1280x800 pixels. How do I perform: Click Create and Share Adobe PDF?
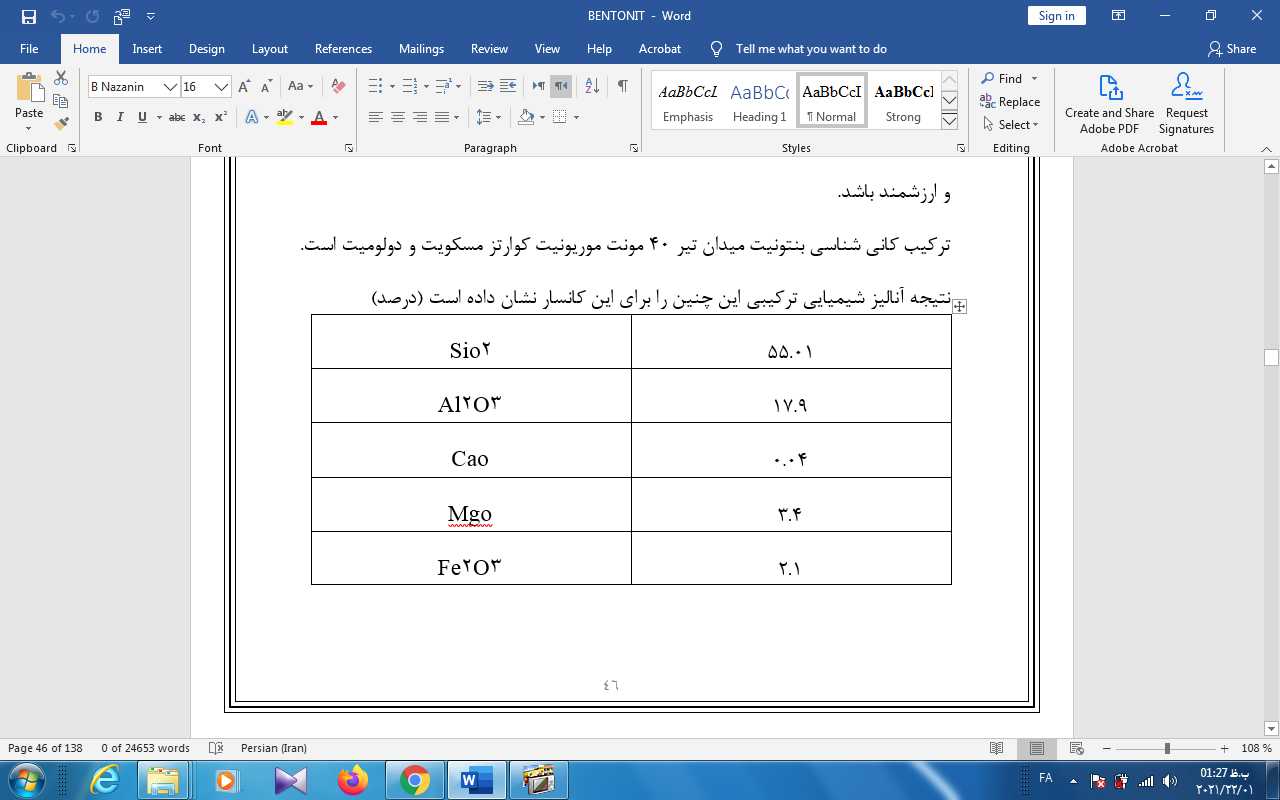[1109, 103]
